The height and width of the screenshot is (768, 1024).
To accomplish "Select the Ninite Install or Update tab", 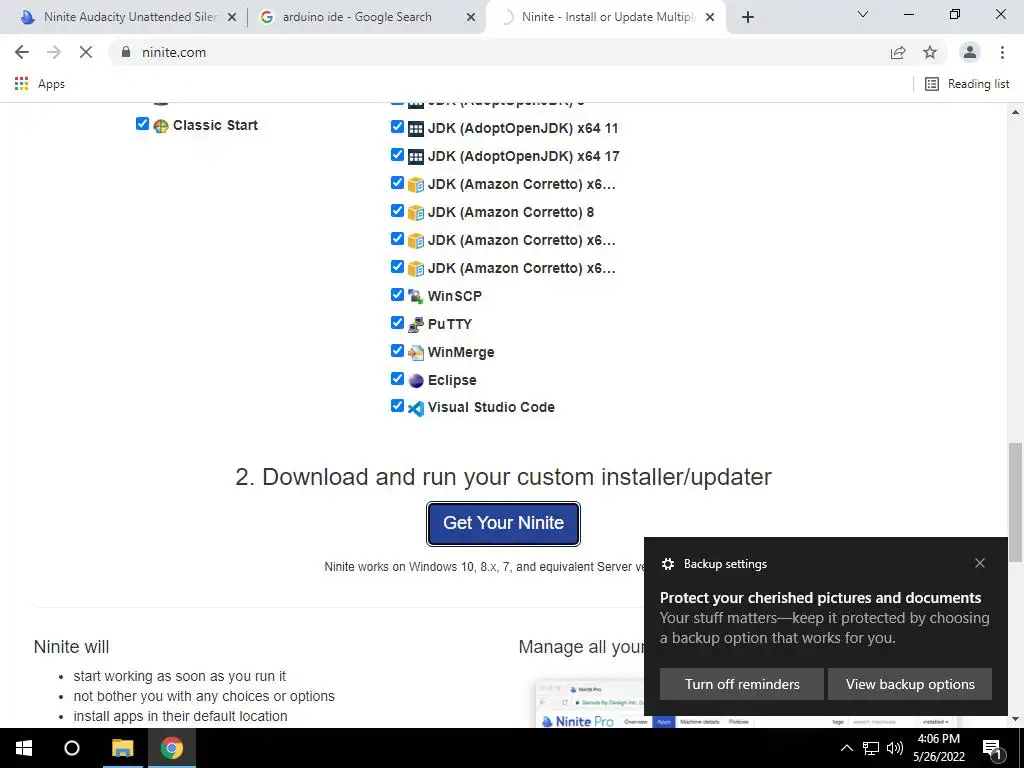I will 607,17.
